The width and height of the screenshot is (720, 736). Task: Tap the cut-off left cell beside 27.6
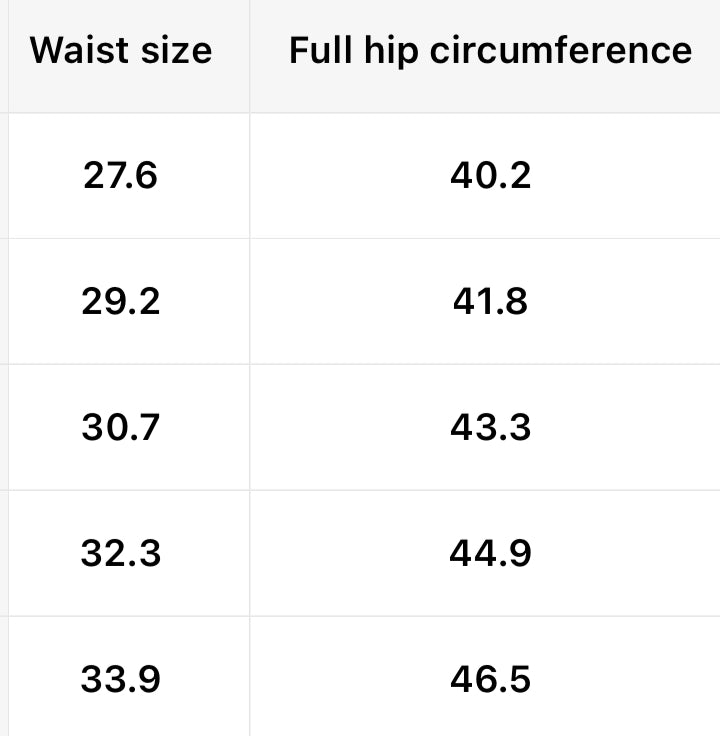click(x=4, y=176)
